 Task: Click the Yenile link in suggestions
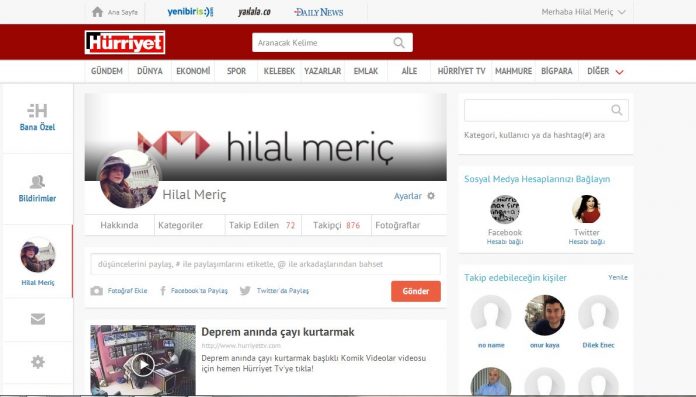click(x=618, y=277)
